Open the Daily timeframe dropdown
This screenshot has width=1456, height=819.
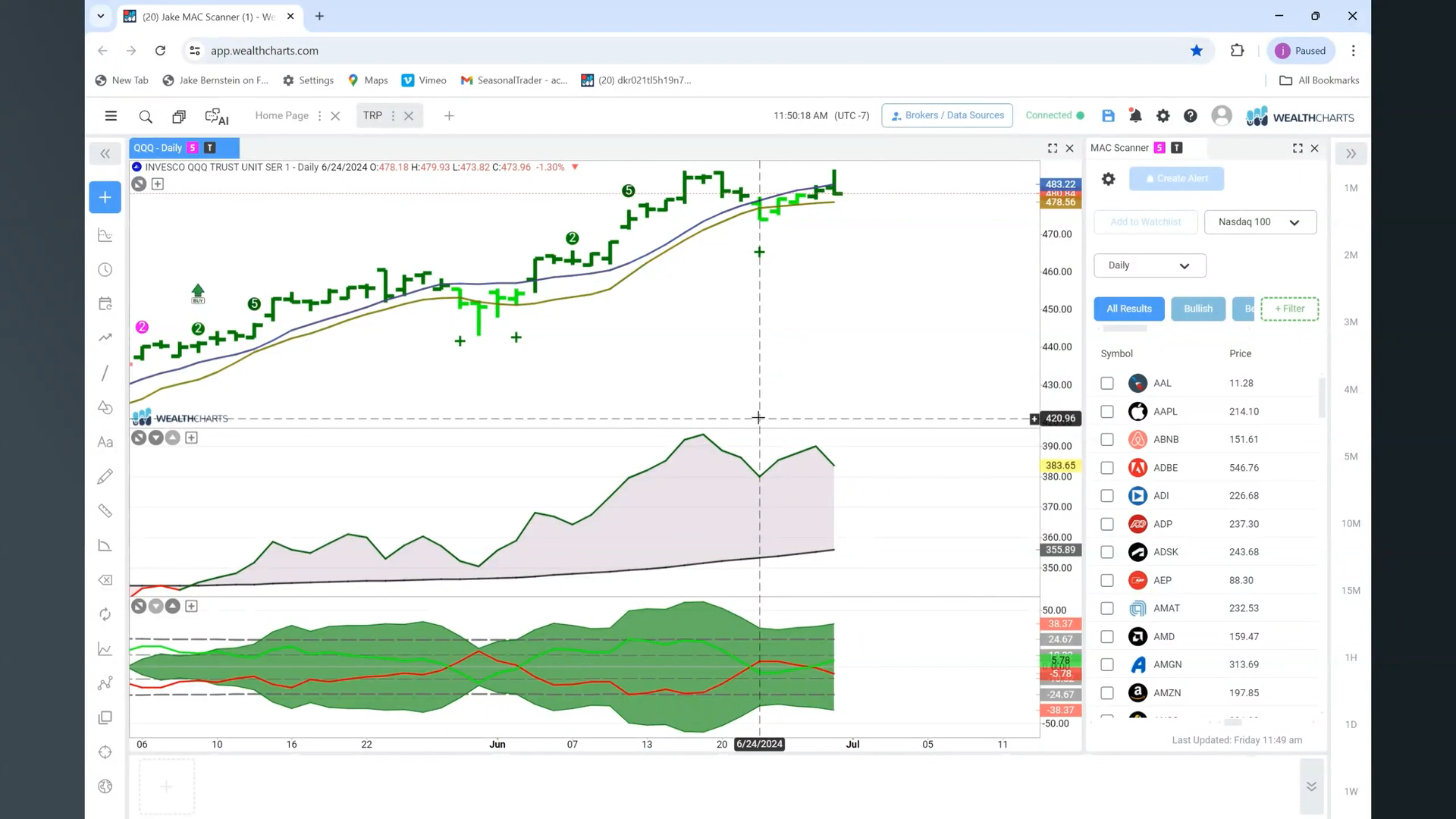(x=1150, y=265)
